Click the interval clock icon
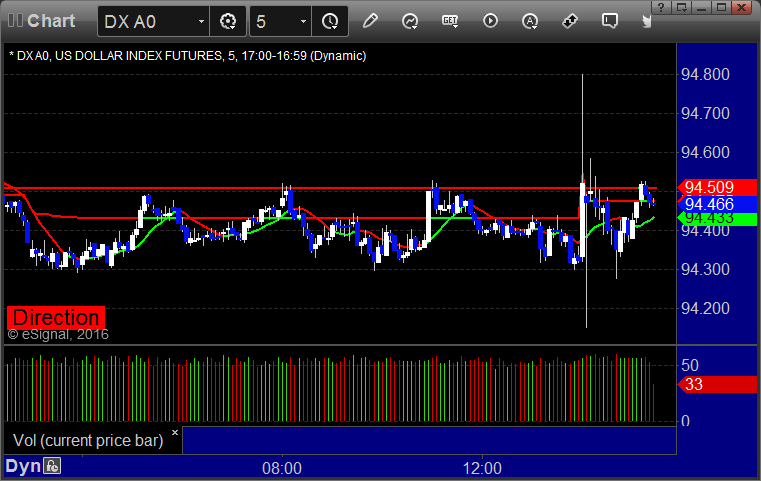The image size is (761, 481). click(x=330, y=20)
